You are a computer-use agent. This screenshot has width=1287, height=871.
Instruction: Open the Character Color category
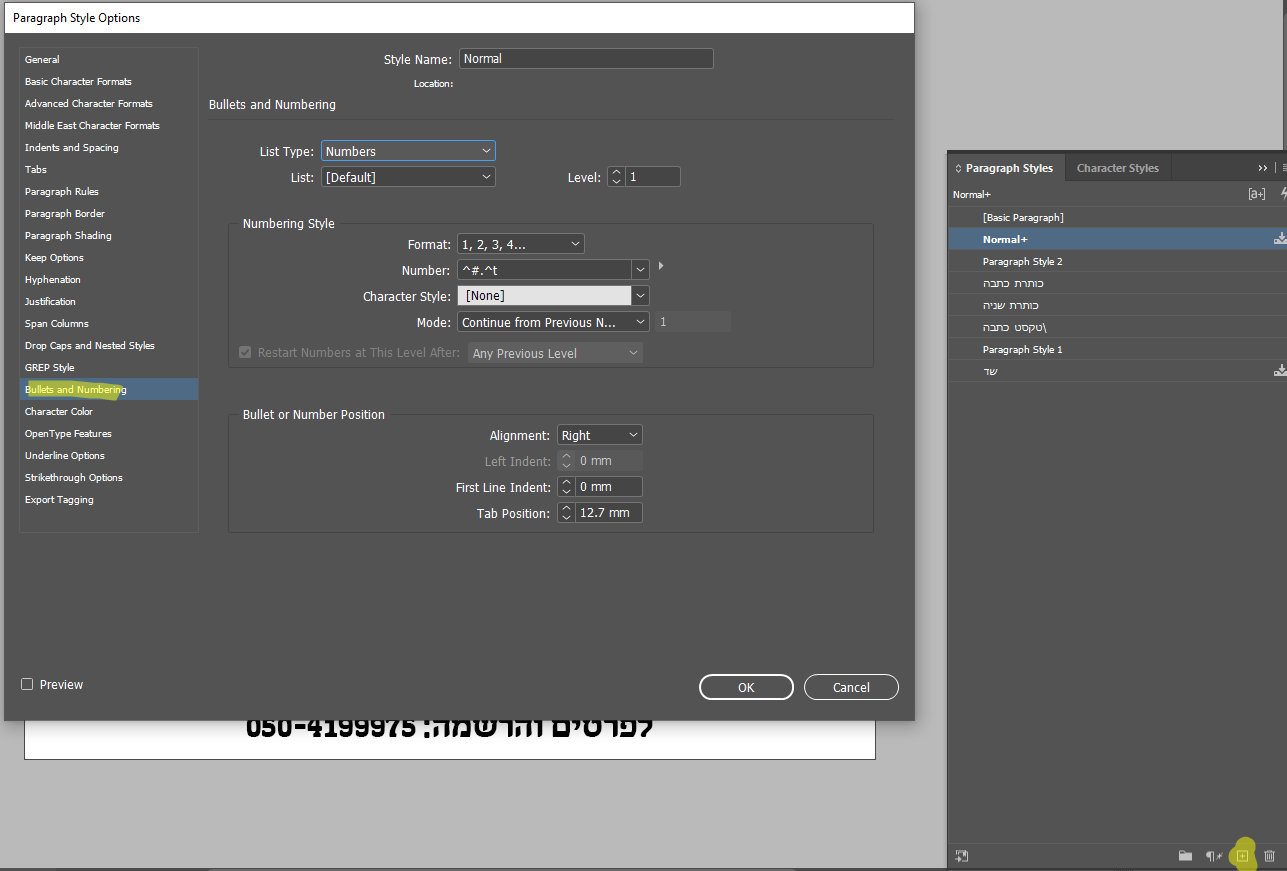(x=109, y=412)
